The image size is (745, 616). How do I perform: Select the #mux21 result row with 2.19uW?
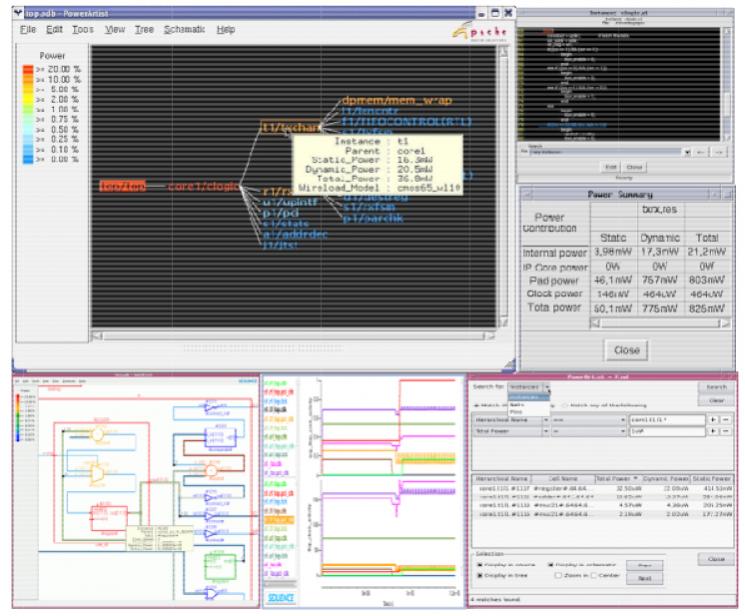pos(603,514)
